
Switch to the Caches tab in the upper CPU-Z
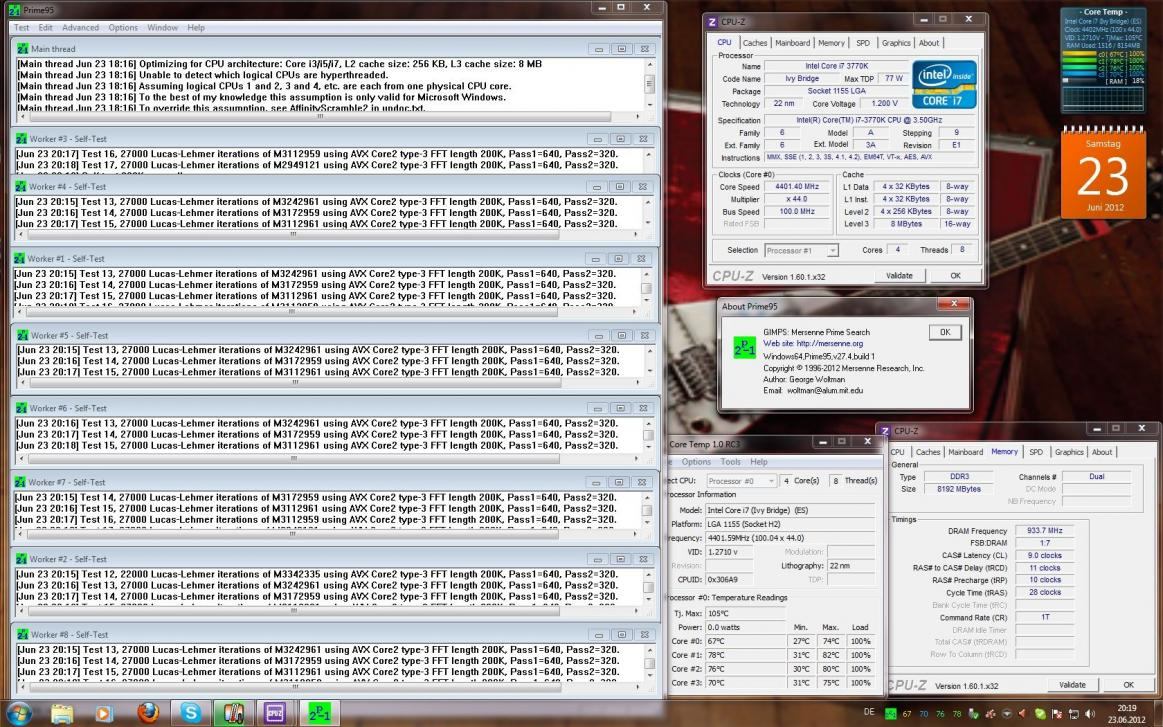754,43
